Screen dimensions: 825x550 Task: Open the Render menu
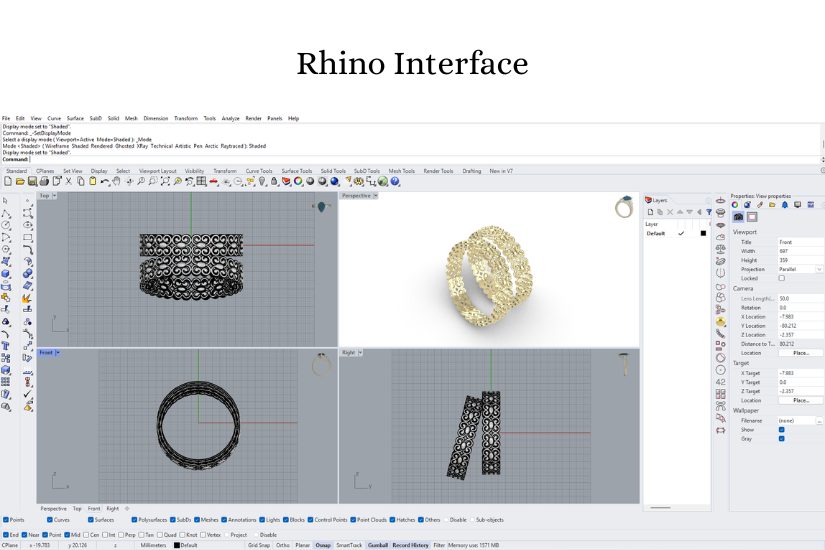point(253,118)
